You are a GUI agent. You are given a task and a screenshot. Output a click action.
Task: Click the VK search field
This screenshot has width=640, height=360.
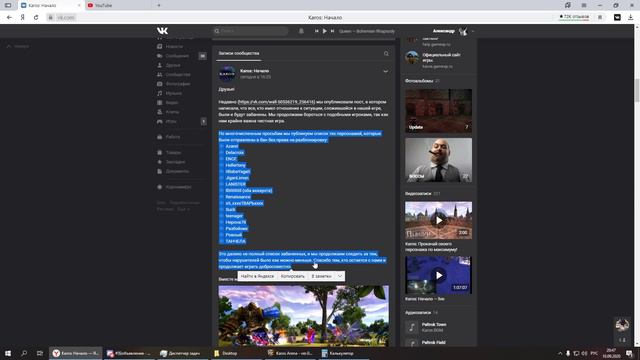coord(250,31)
